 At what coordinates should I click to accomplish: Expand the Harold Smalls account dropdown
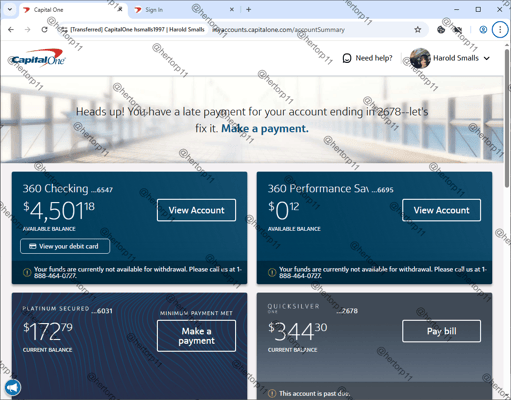487,58
